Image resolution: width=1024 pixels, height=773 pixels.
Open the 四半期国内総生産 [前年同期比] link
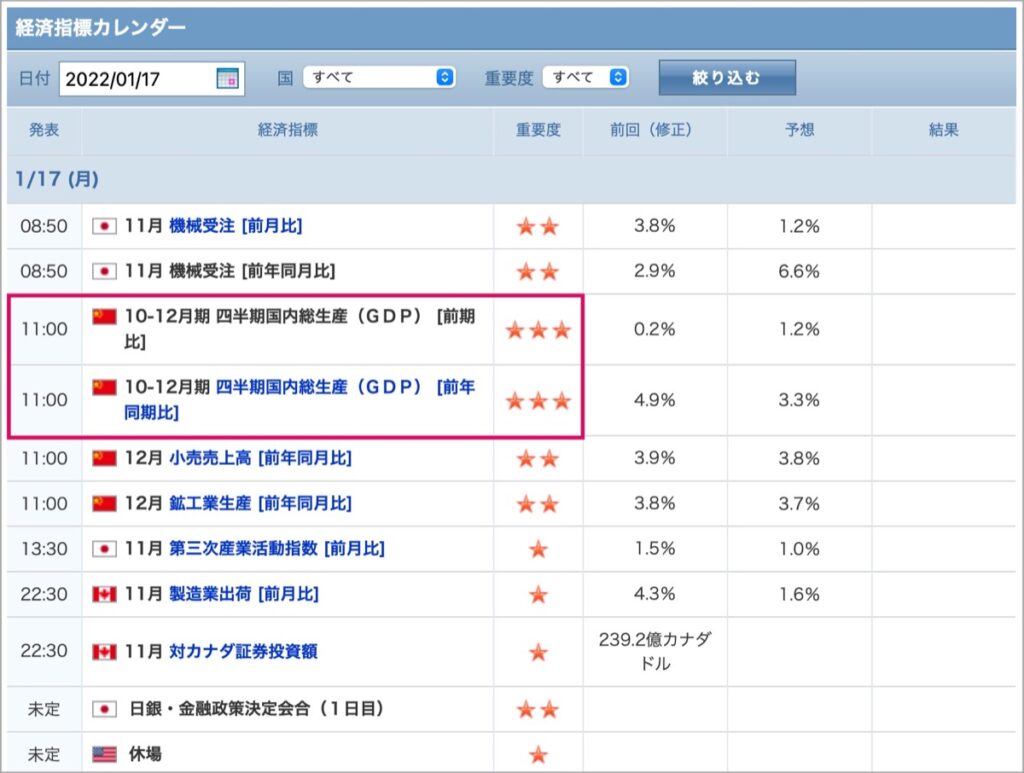point(300,400)
